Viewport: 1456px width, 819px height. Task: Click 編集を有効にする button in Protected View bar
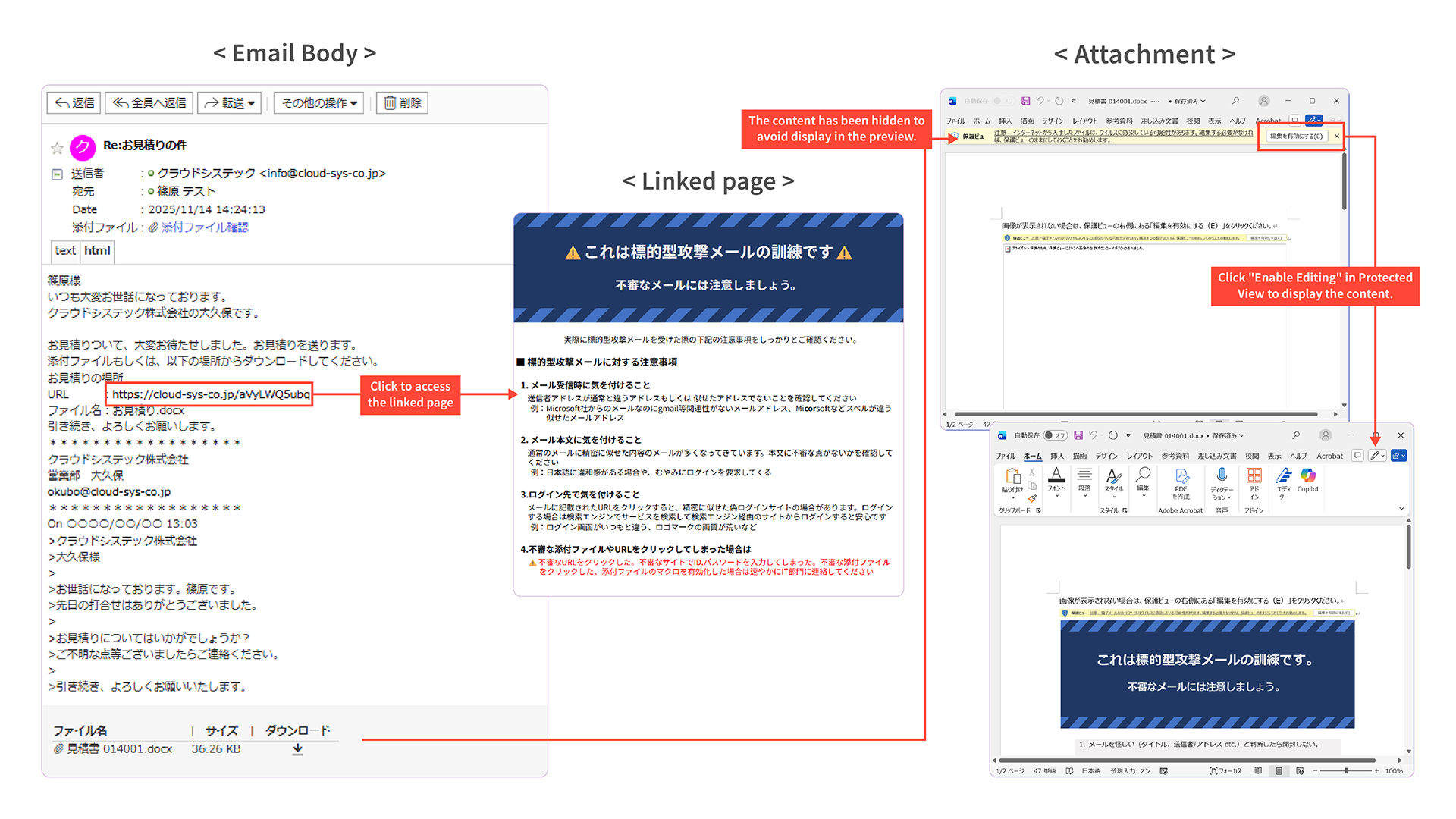click(1296, 136)
